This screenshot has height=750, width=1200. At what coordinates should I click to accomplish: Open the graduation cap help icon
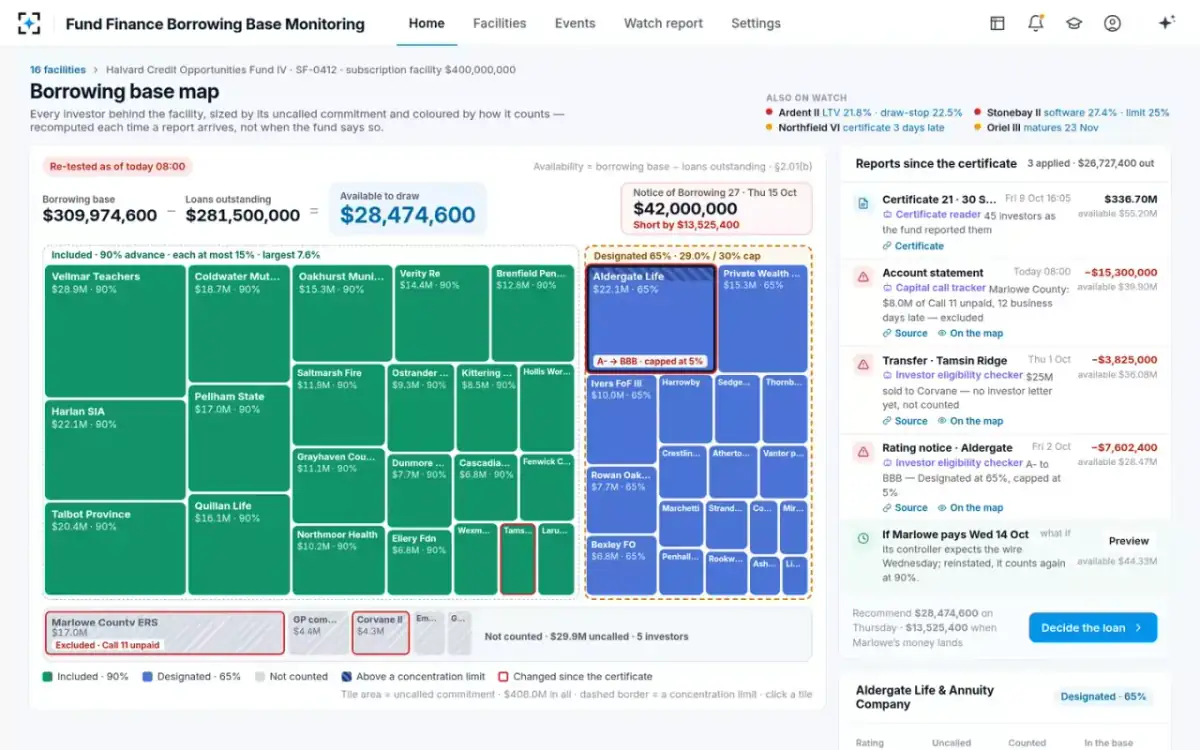pos(1074,23)
